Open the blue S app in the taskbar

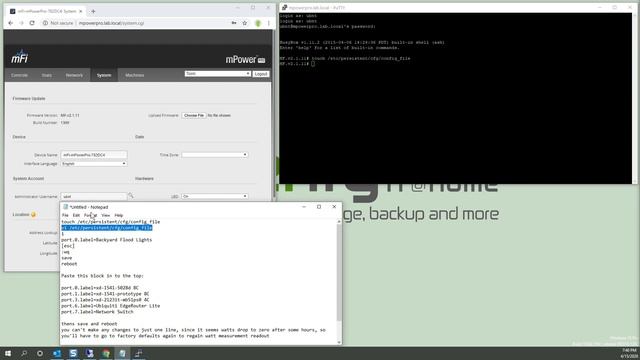coord(73,353)
